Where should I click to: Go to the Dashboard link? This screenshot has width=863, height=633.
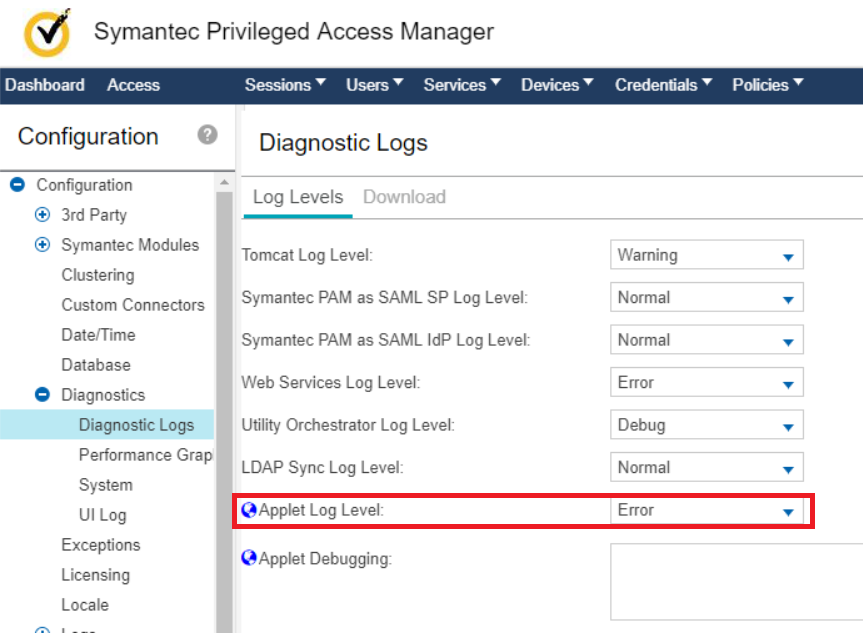(45, 85)
